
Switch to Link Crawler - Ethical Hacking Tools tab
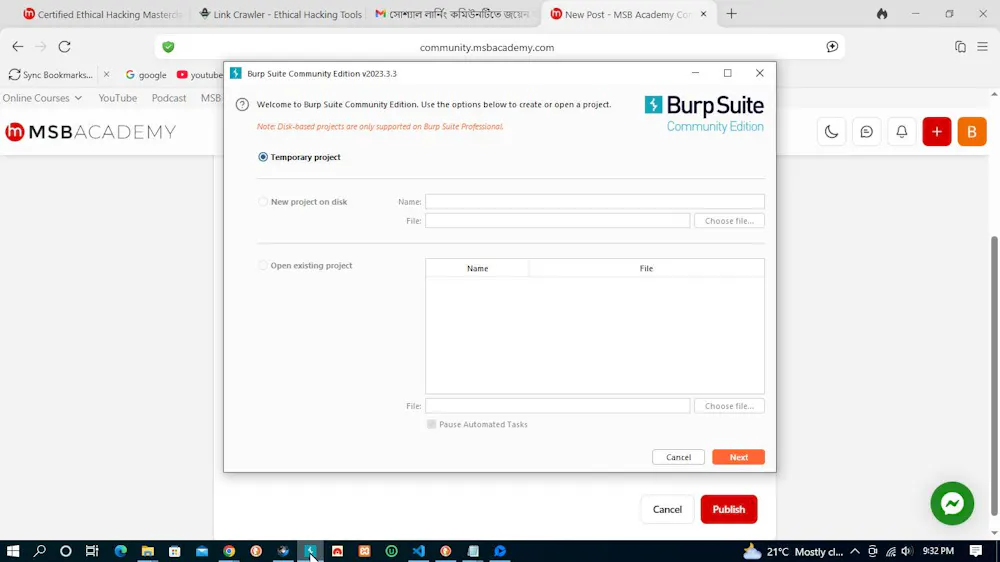tap(281, 14)
